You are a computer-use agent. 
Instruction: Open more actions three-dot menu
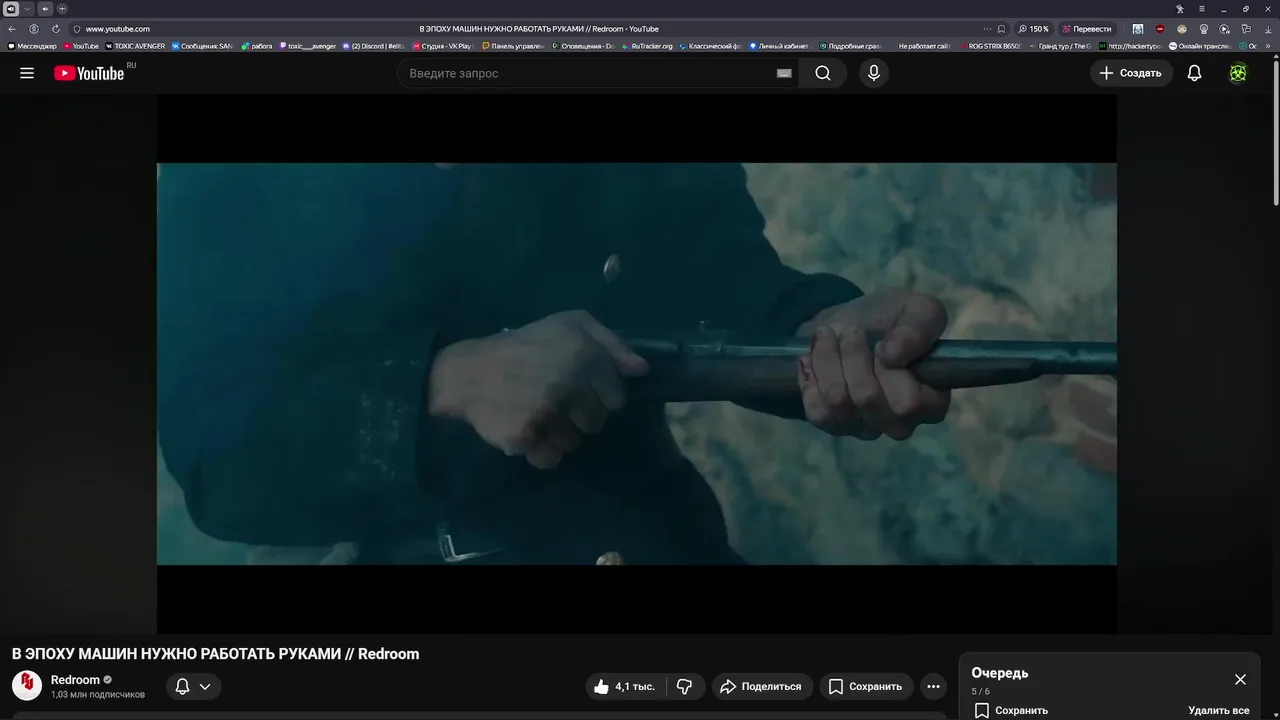pos(933,686)
